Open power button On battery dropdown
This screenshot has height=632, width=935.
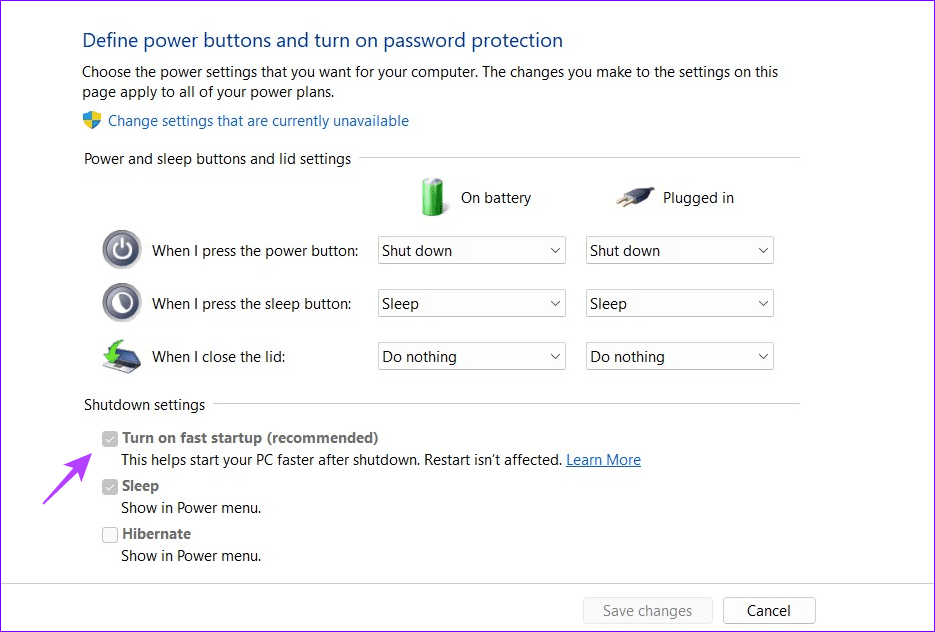click(471, 250)
